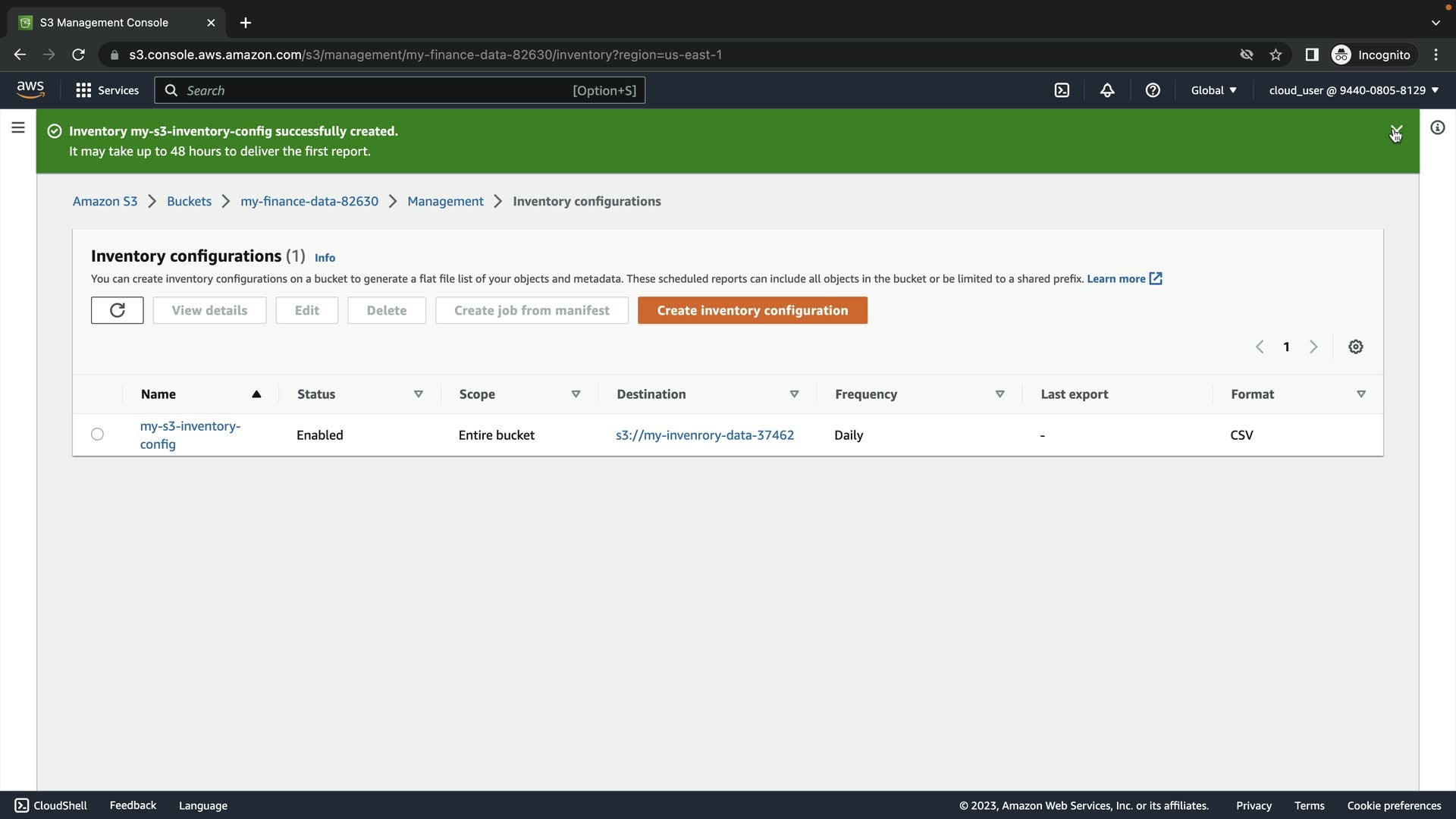Go to AWS console home logo
Image resolution: width=1456 pixels, height=819 pixels.
click(x=30, y=89)
